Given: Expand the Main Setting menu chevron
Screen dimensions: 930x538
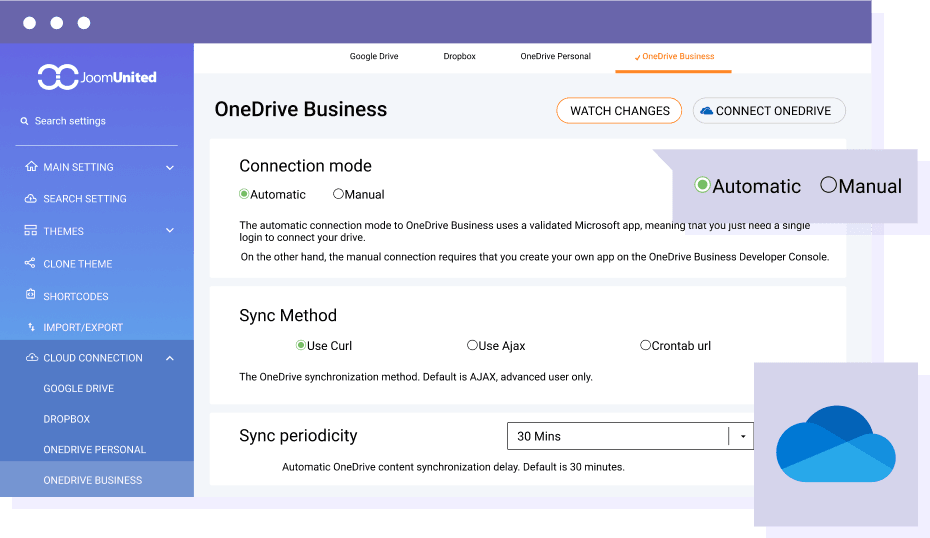Looking at the screenshot, I should tap(170, 167).
